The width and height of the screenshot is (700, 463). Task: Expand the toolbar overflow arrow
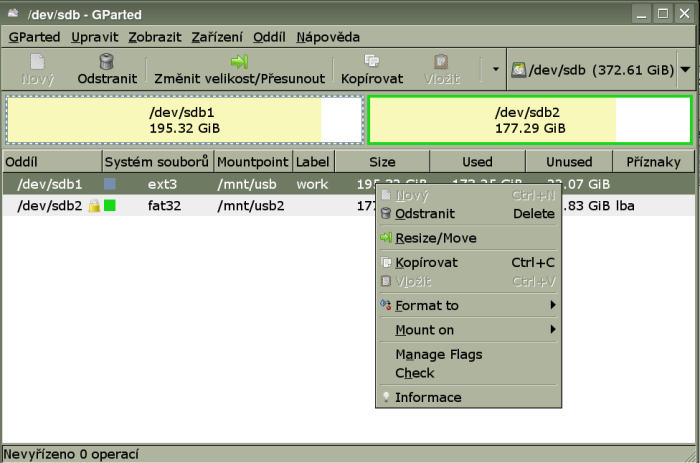tap(494, 70)
